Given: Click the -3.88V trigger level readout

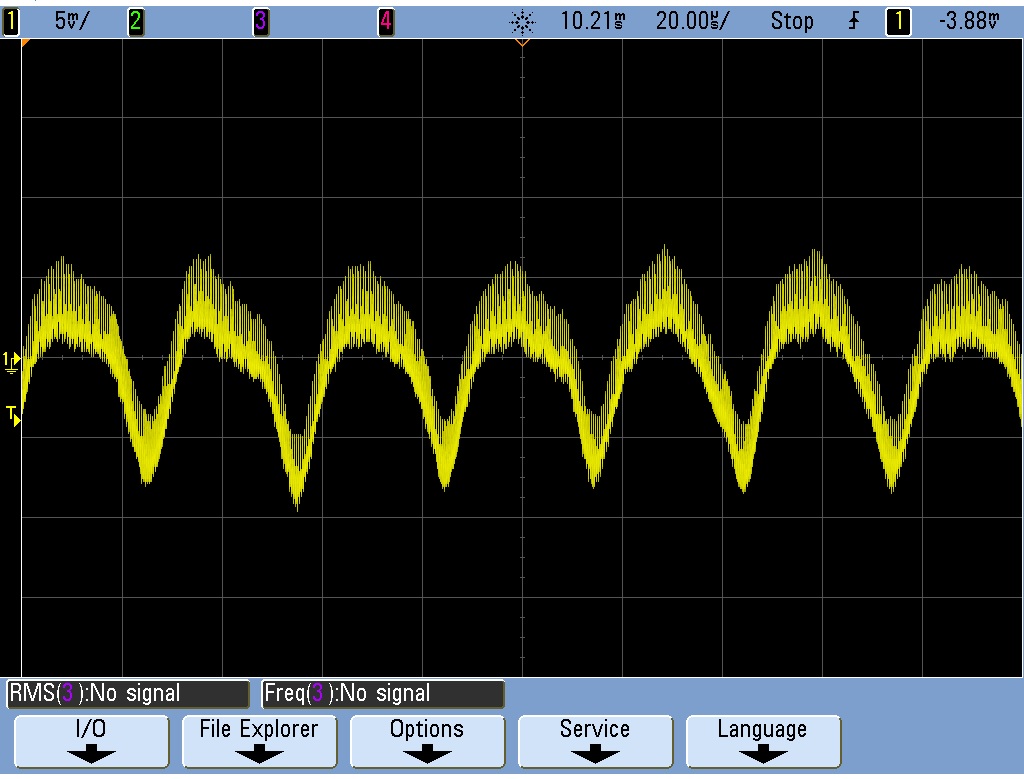Looking at the screenshot, I should (969, 22).
